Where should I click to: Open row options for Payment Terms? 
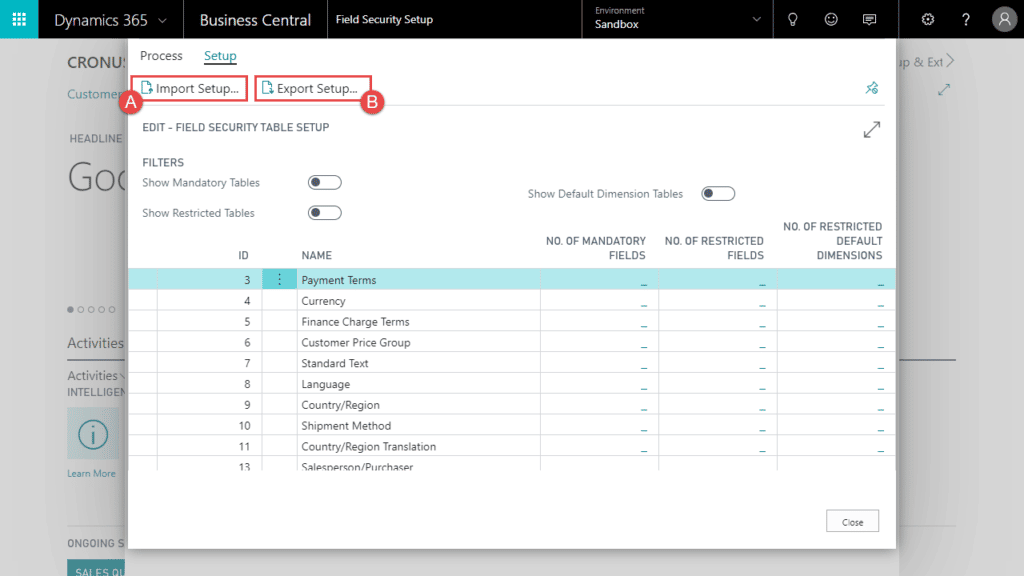pyautogui.click(x=279, y=279)
